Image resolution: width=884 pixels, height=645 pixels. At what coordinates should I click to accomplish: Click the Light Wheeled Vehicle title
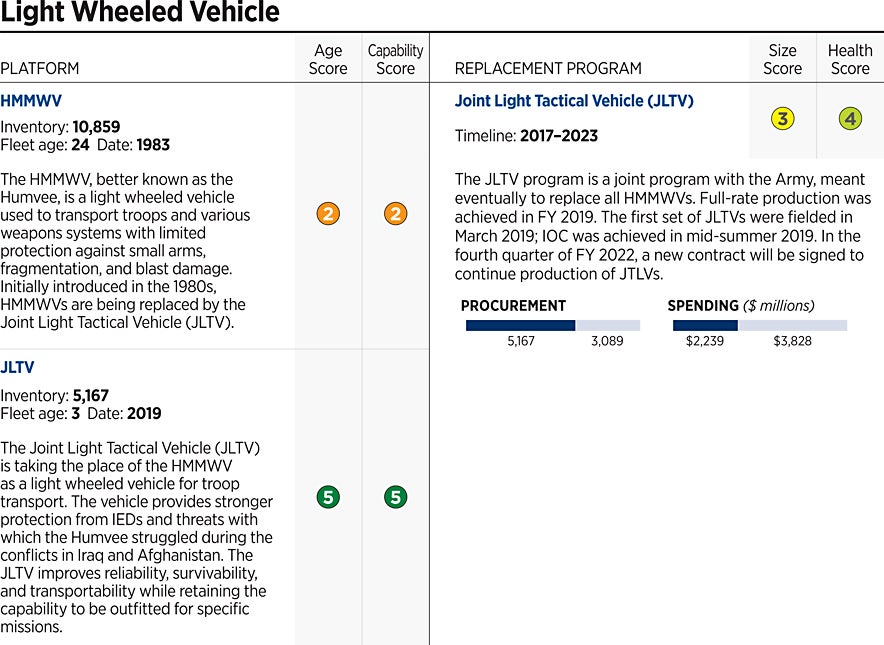click(140, 14)
